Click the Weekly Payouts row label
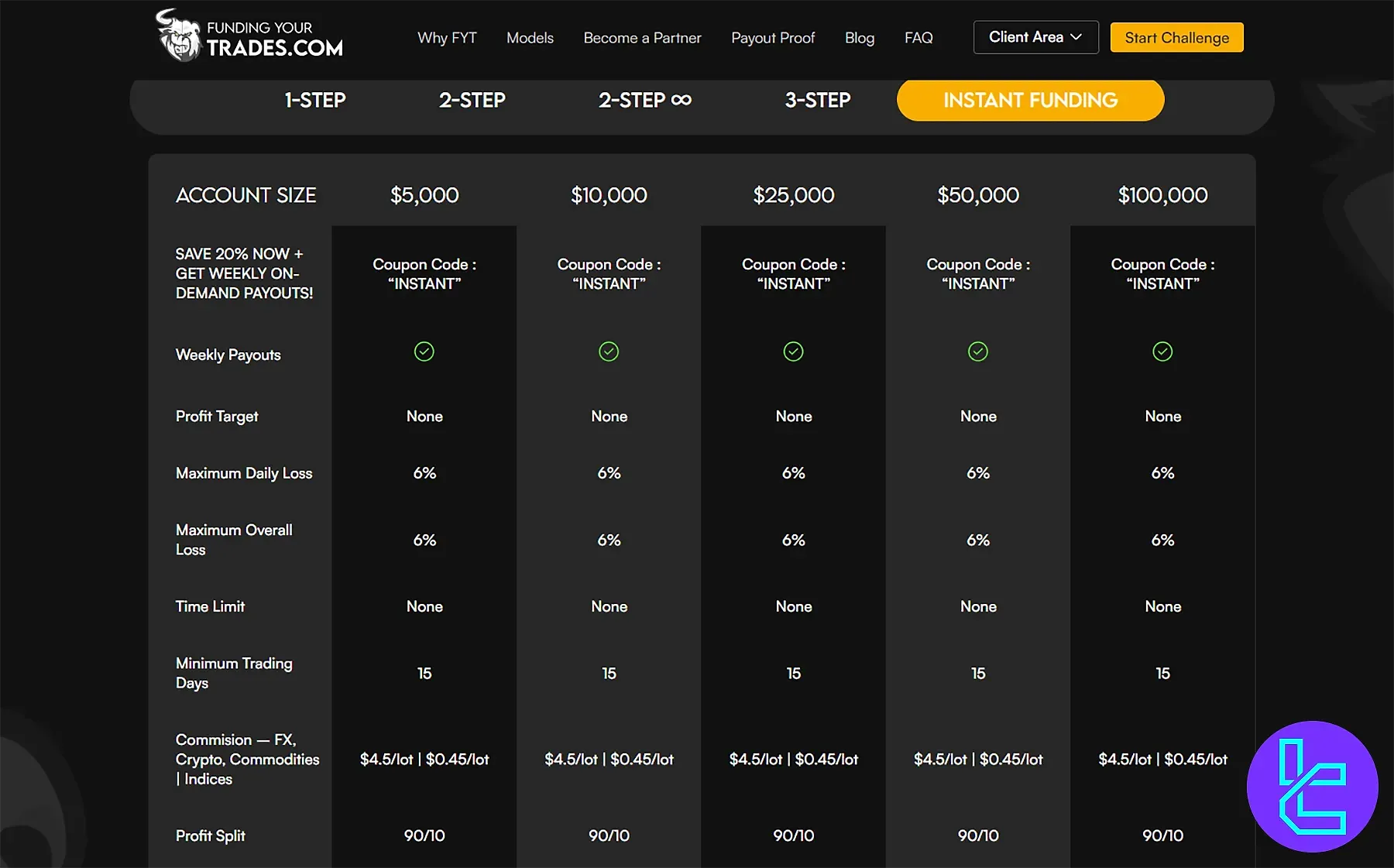Image resolution: width=1394 pixels, height=868 pixels. point(228,355)
